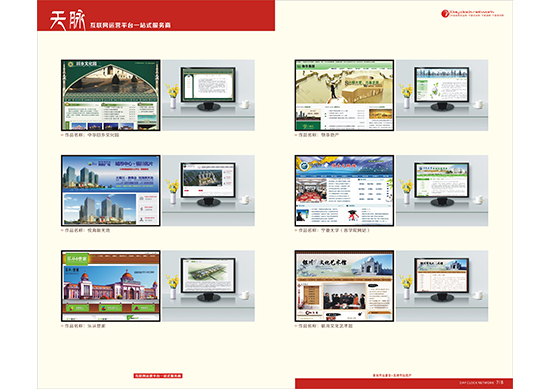Viewport: 550px width, 389px height.
Task: Open the monitor mockup with the brown-header museum page
Action: (442, 286)
